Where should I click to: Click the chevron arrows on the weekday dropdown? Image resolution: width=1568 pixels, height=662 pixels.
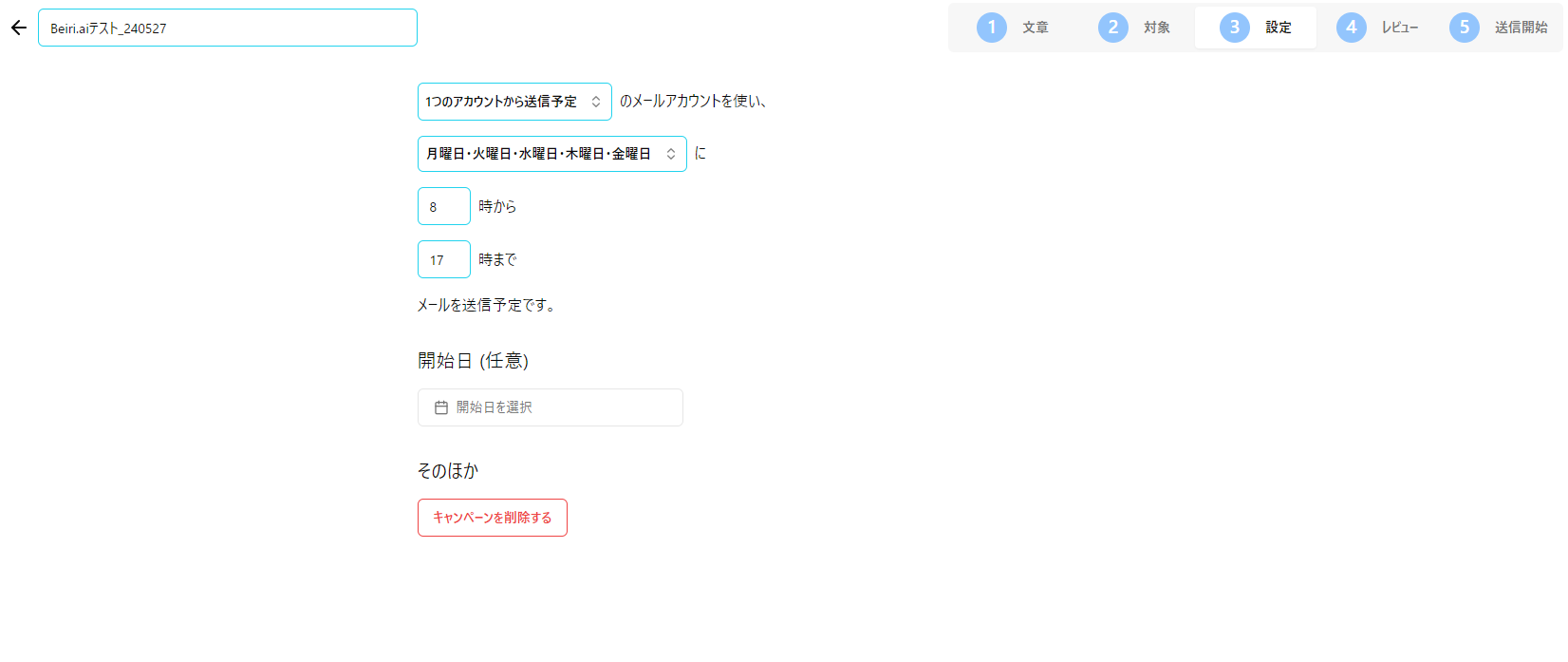click(671, 154)
